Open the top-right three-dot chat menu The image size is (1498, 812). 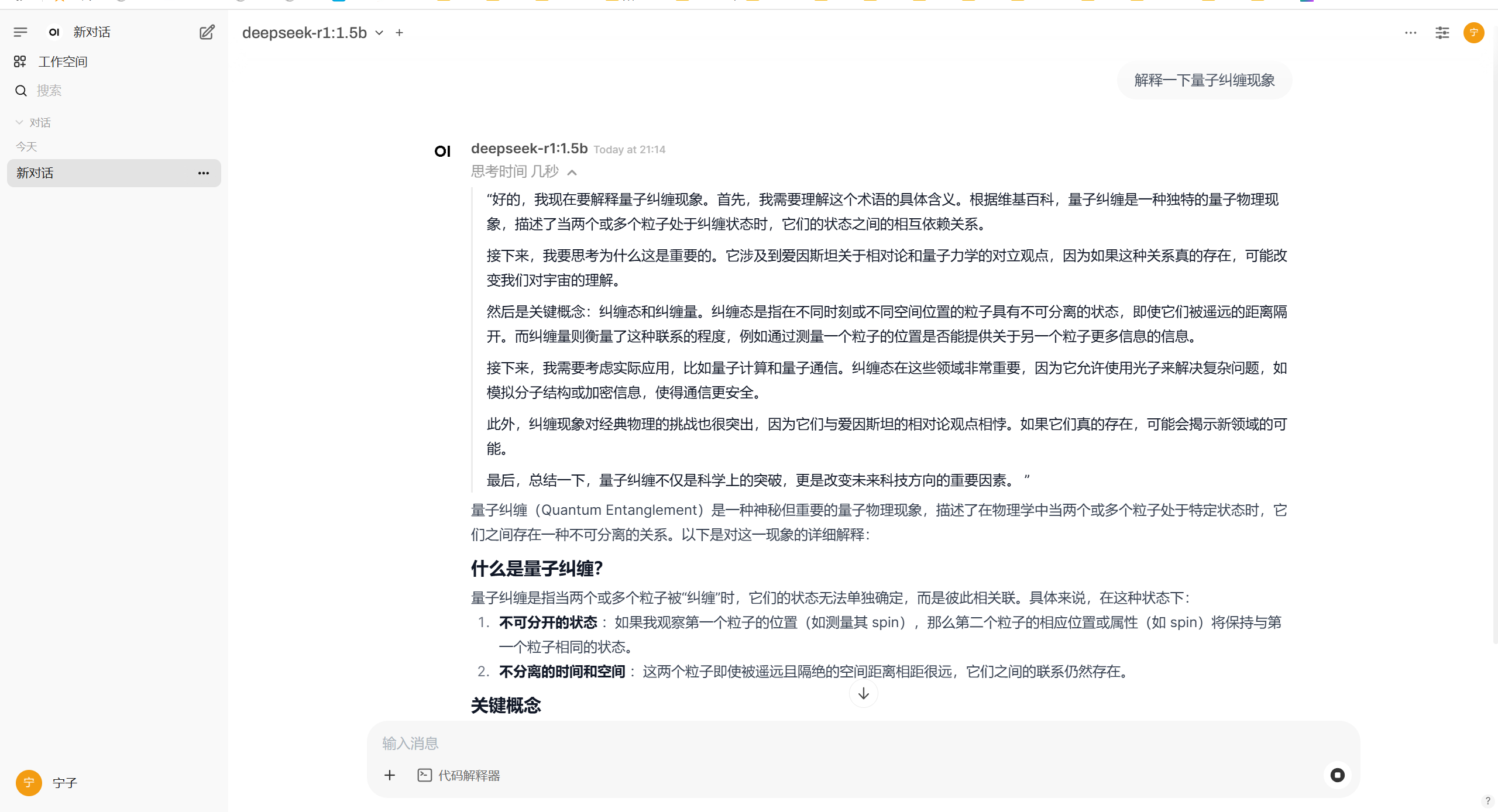pos(1411,33)
